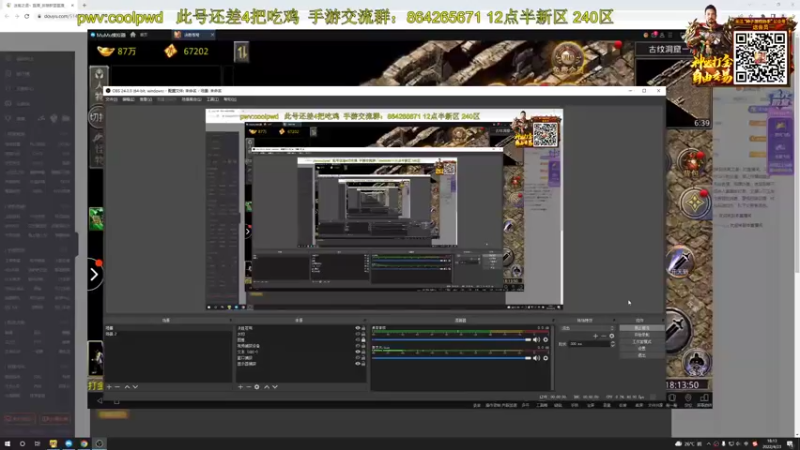Click the 开始录制 recording button
Image resolution: width=800 pixels, height=450 pixels.
tap(641, 335)
